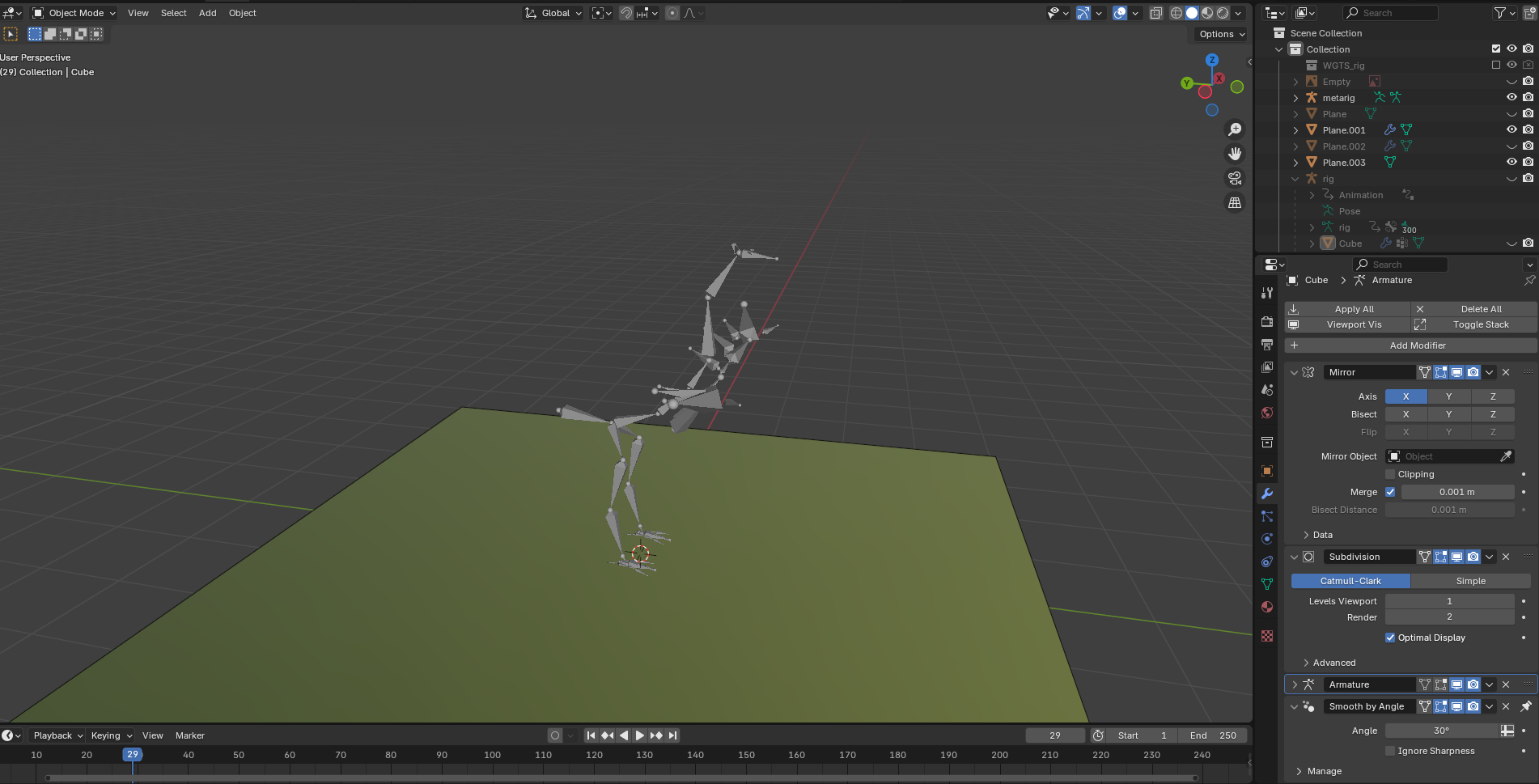Open the Particles properties tab
Screen dimensions: 1539x784
tap(1267, 516)
